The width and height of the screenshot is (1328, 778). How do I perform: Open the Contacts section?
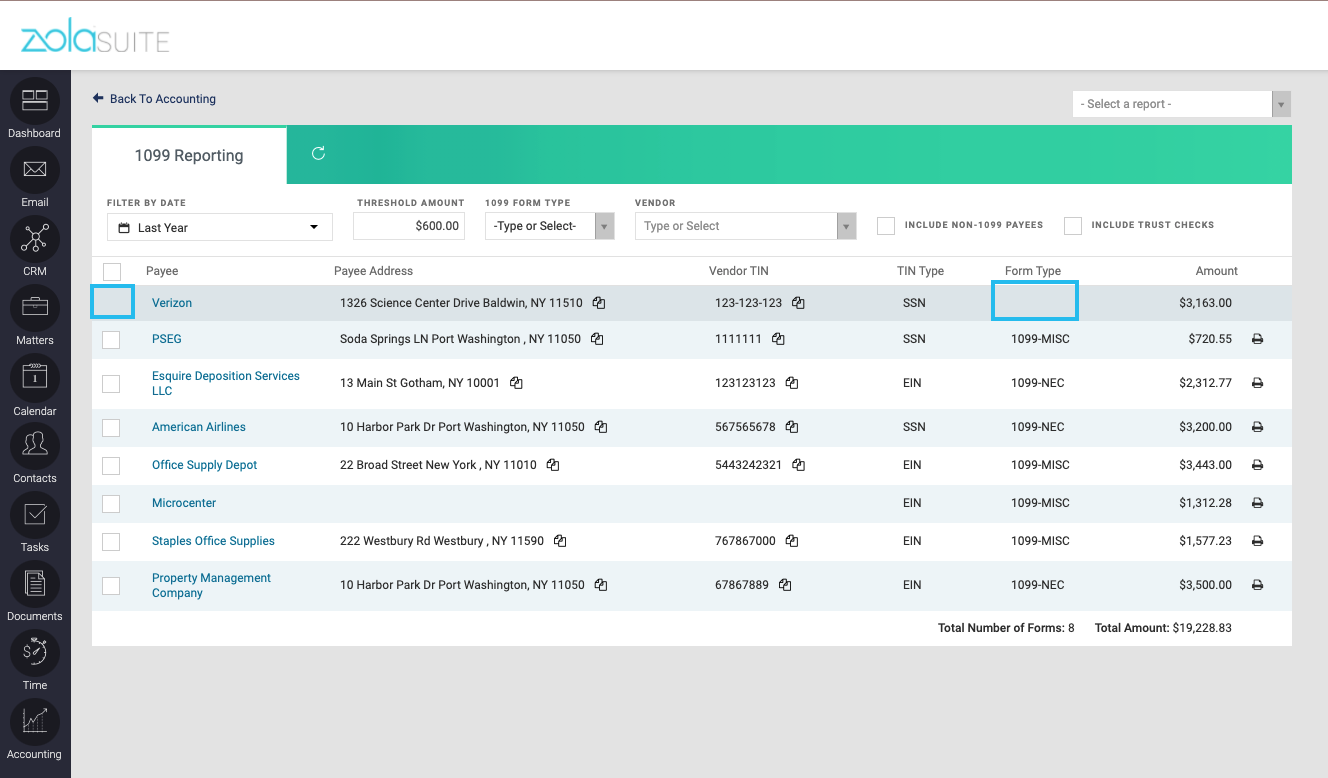coord(35,454)
